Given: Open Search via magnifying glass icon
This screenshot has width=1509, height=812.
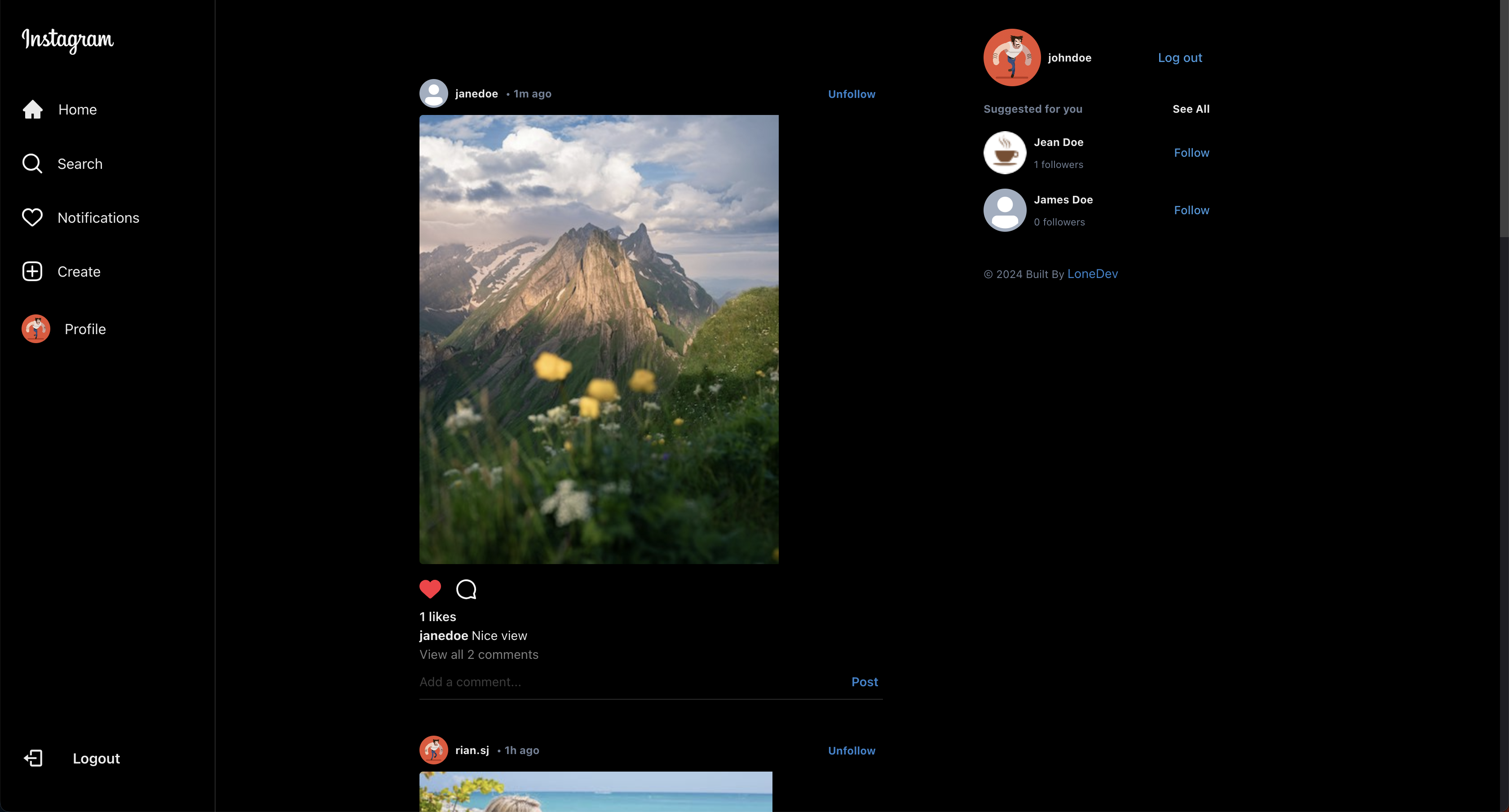Looking at the screenshot, I should (32, 164).
